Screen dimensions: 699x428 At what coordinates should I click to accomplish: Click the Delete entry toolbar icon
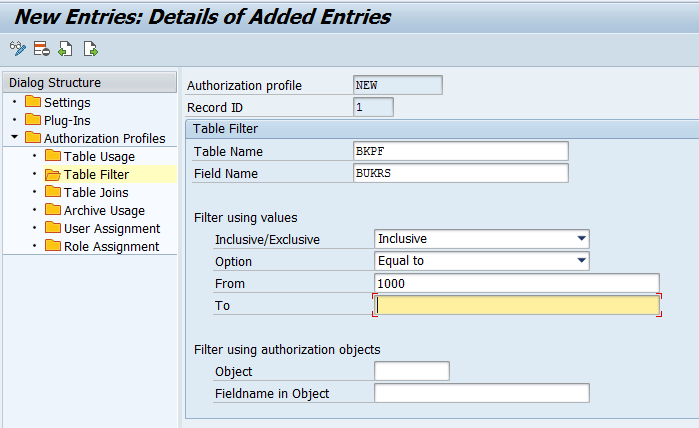41,48
